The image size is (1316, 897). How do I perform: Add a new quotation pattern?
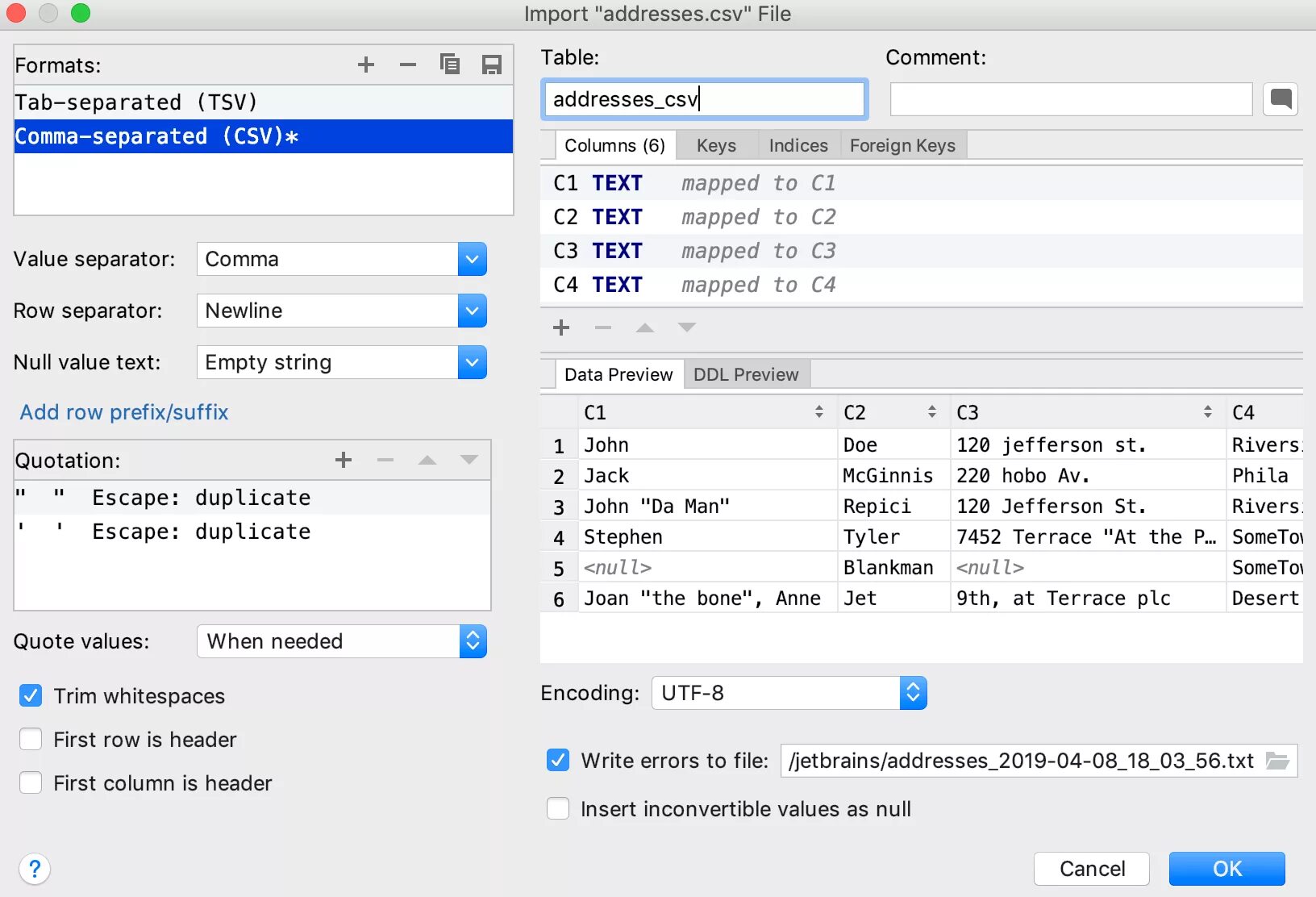click(344, 460)
